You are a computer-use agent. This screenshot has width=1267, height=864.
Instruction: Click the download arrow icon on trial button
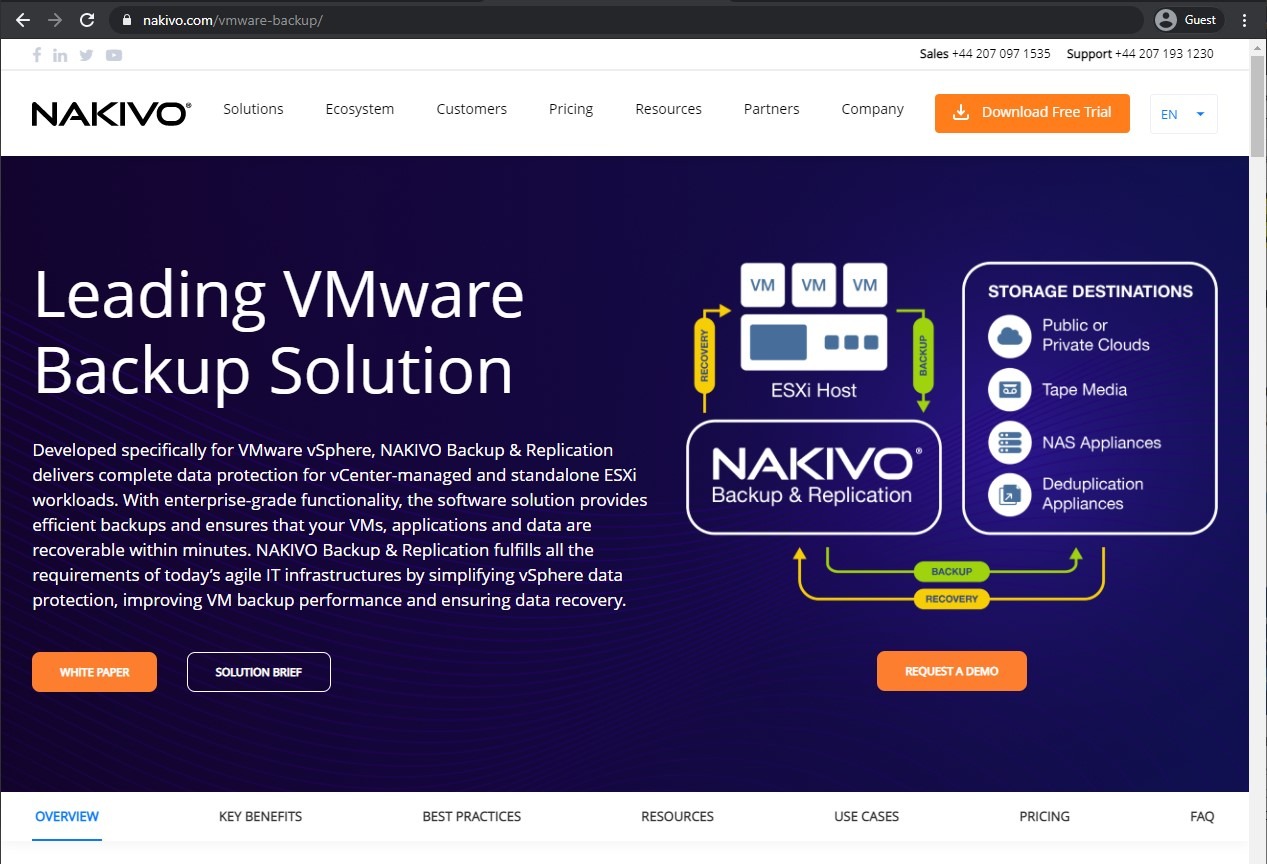click(960, 112)
